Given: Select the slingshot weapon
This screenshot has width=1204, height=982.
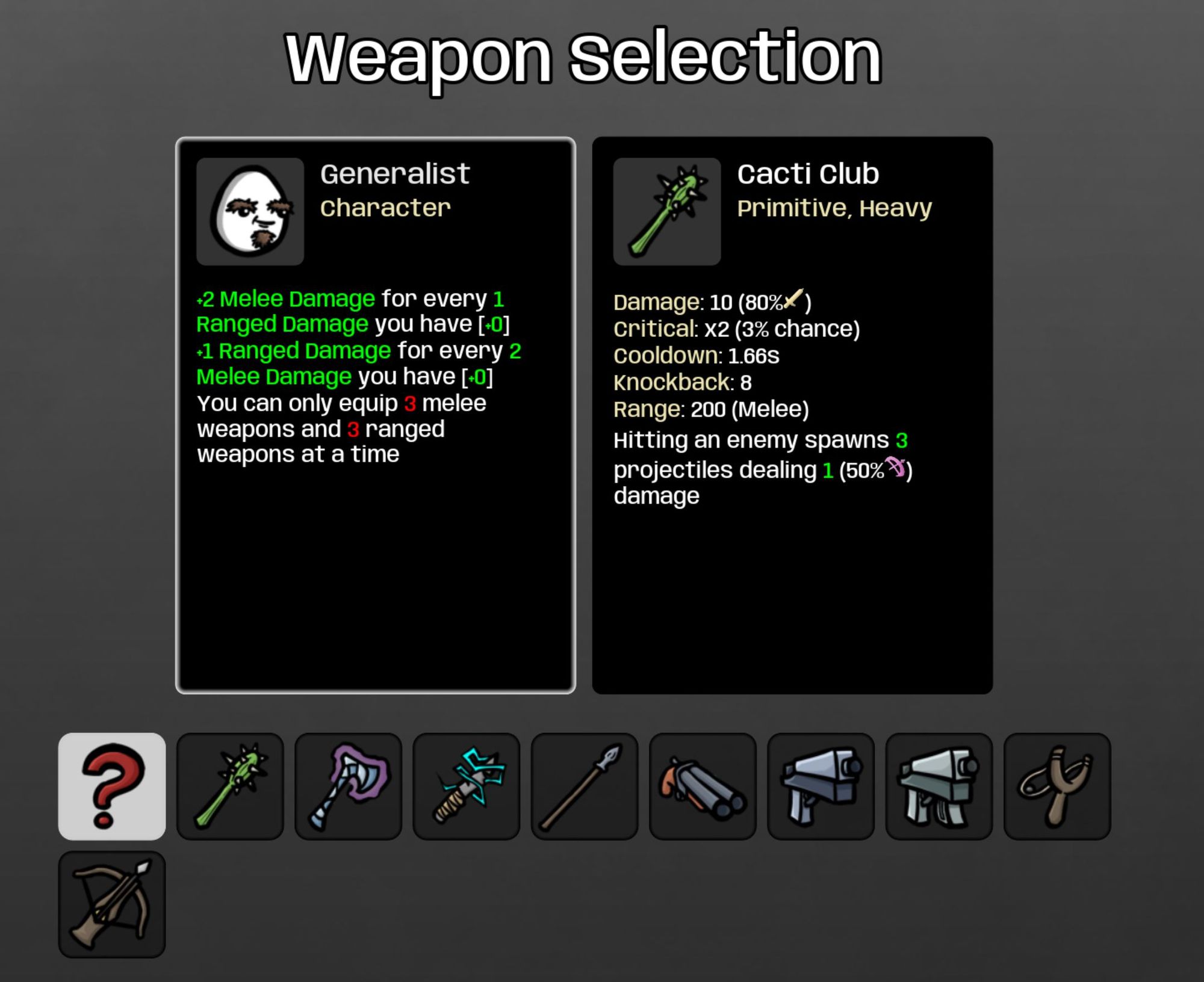Looking at the screenshot, I should click(1057, 786).
